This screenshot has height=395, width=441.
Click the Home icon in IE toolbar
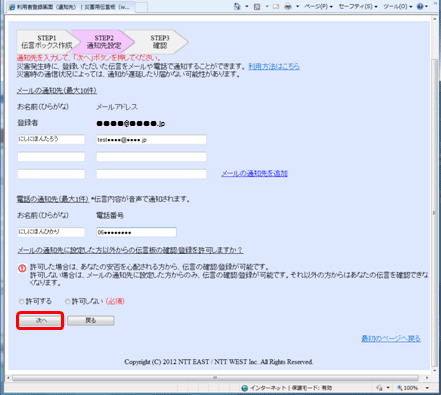click(x=237, y=6)
